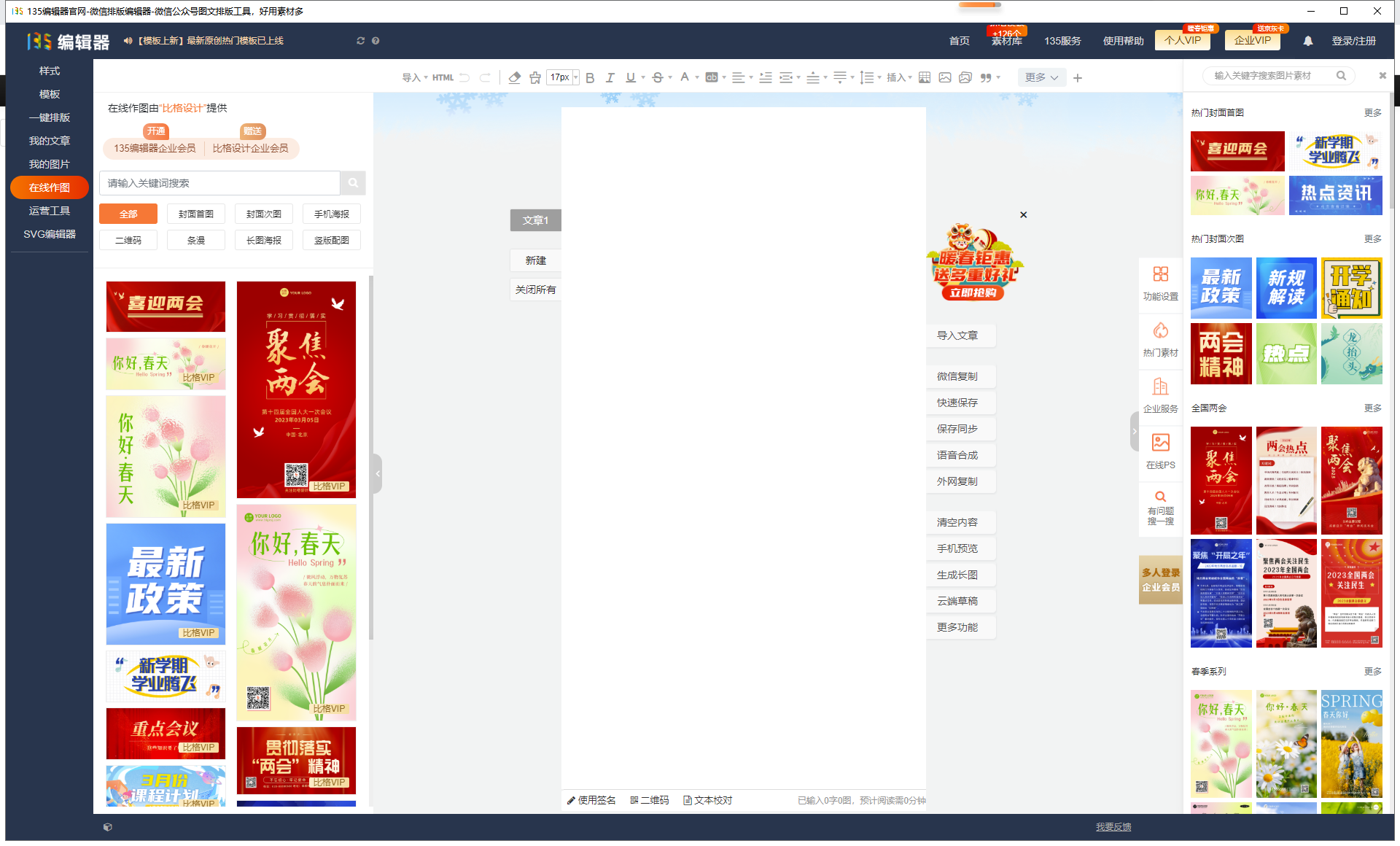Click the blockquote icon in toolbar
The width and height of the screenshot is (1400, 846).
986,77
